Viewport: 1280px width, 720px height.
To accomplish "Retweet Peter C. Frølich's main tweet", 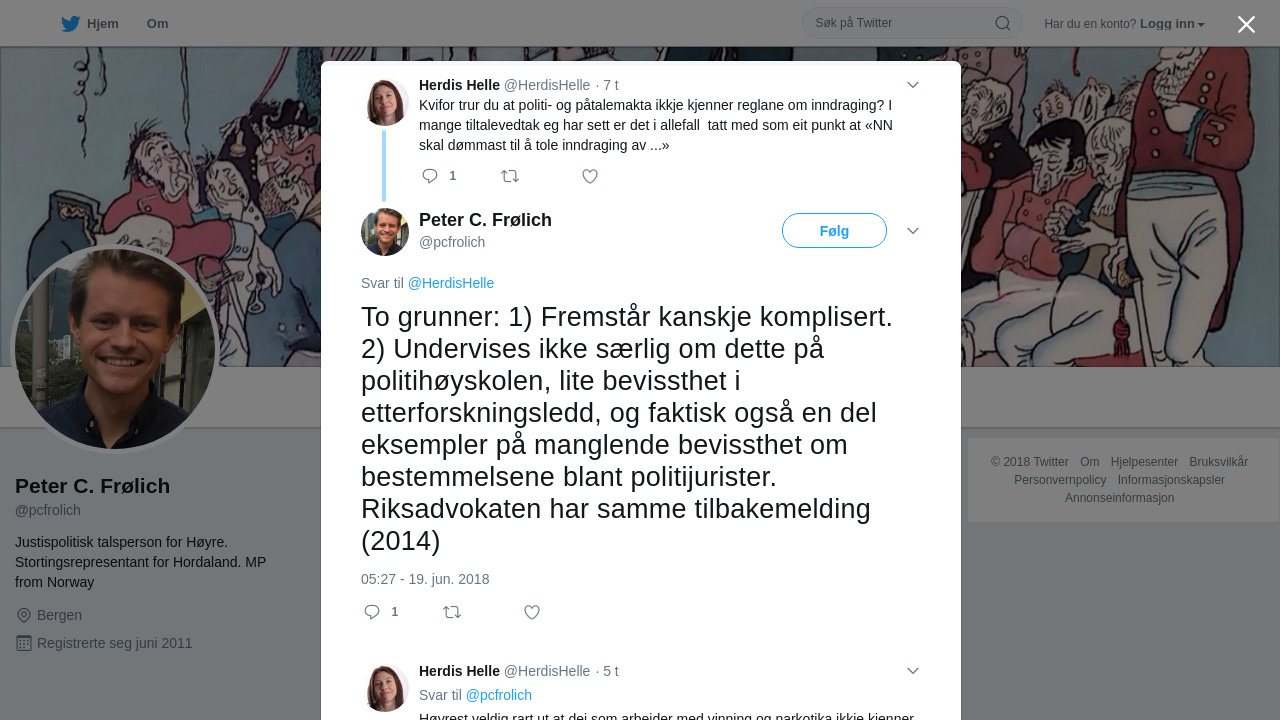I will [x=452, y=612].
